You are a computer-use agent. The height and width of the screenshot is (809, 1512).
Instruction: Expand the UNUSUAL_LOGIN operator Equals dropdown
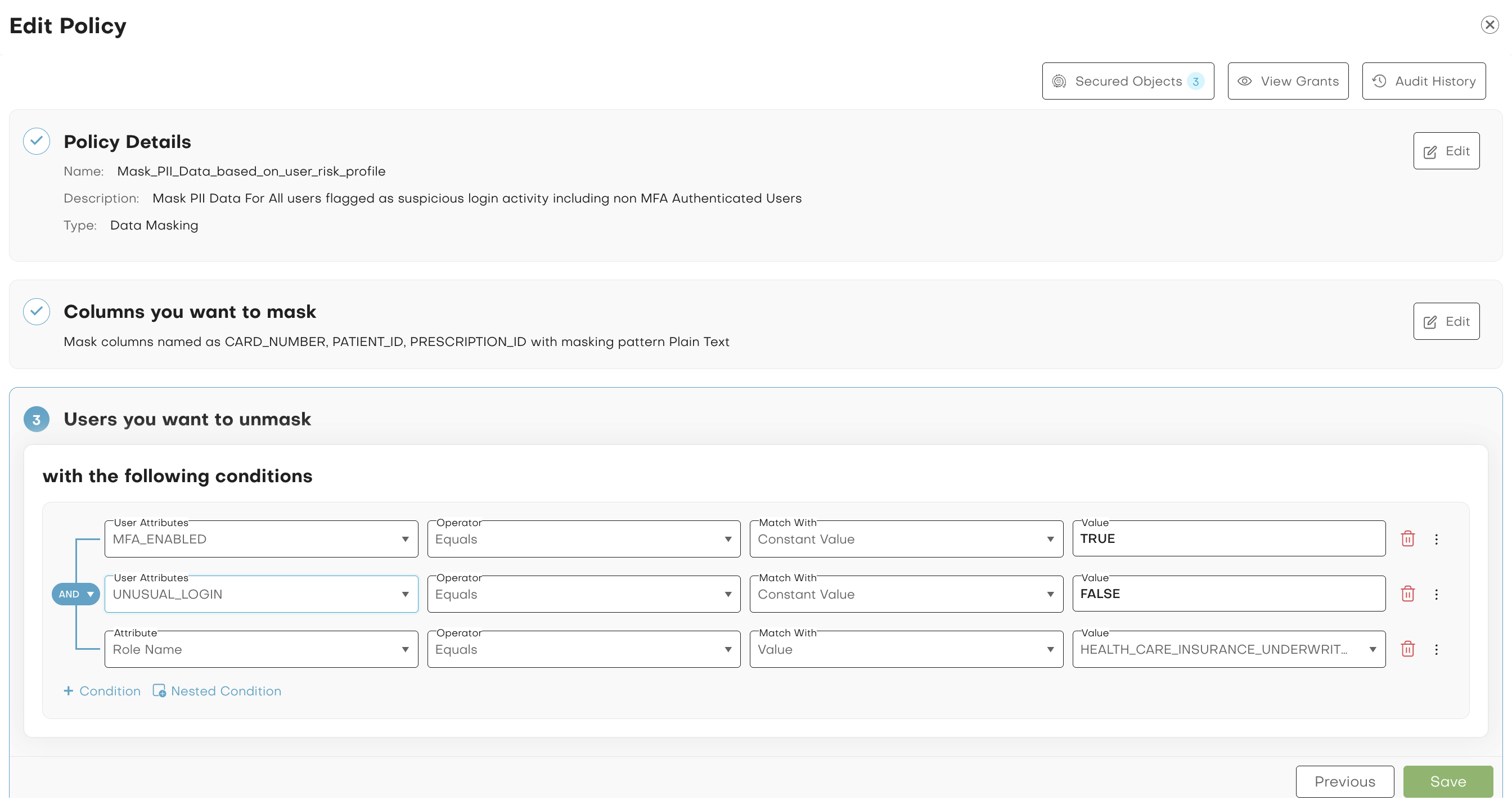click(583, 594)
